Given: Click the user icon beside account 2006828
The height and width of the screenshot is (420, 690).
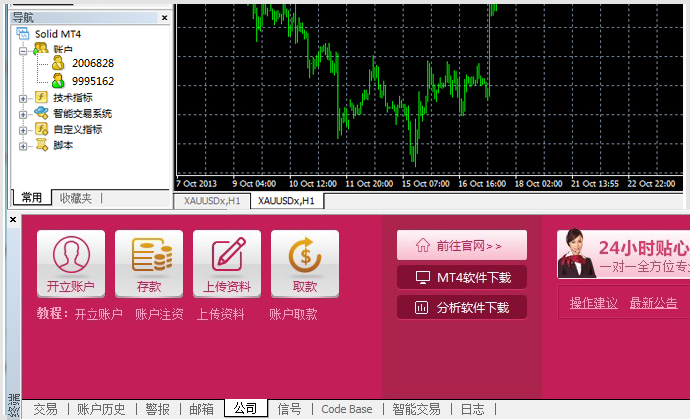Looking at the screenshot, I should [58, 63].
